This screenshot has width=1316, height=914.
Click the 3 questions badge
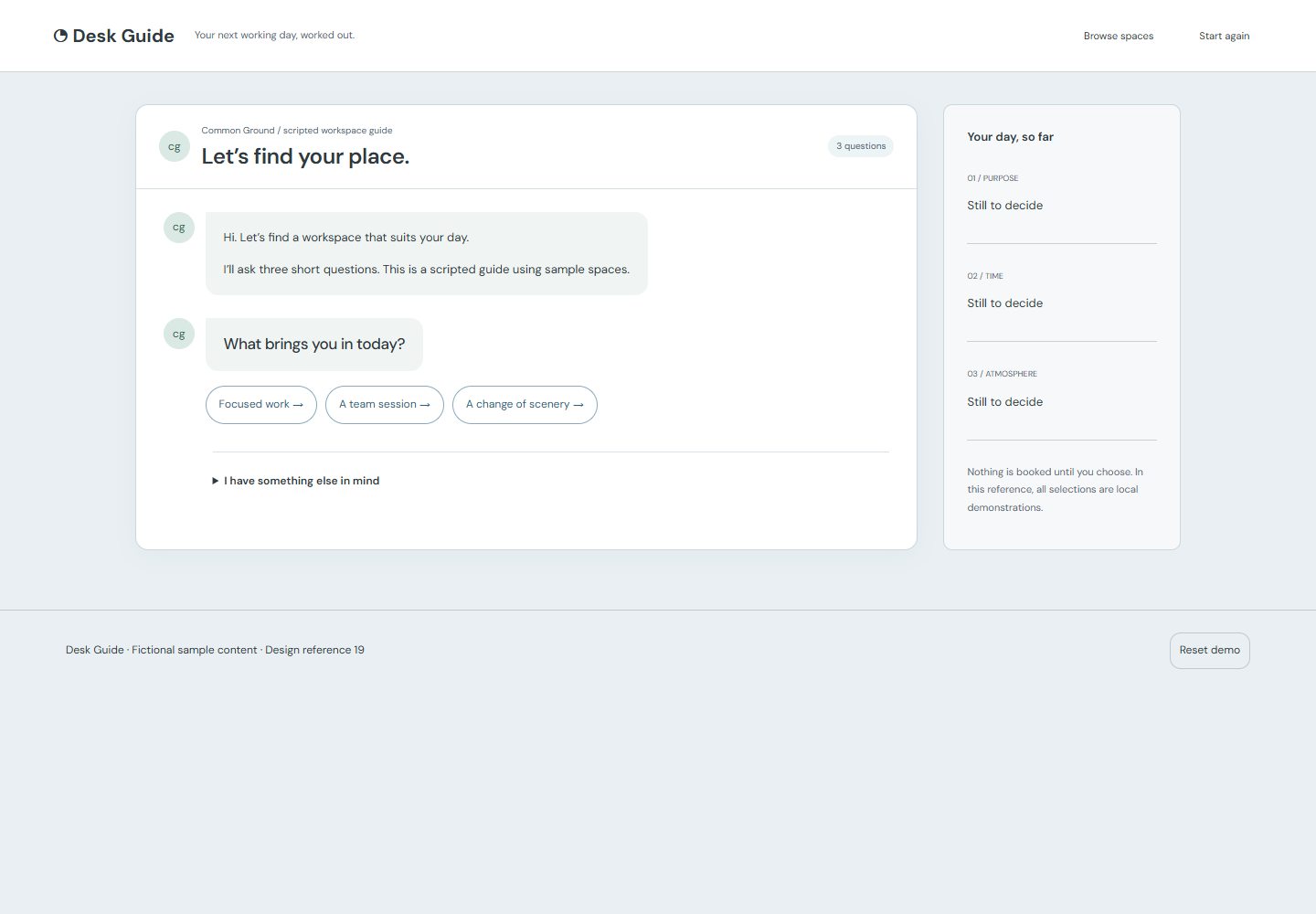(861, 146)
